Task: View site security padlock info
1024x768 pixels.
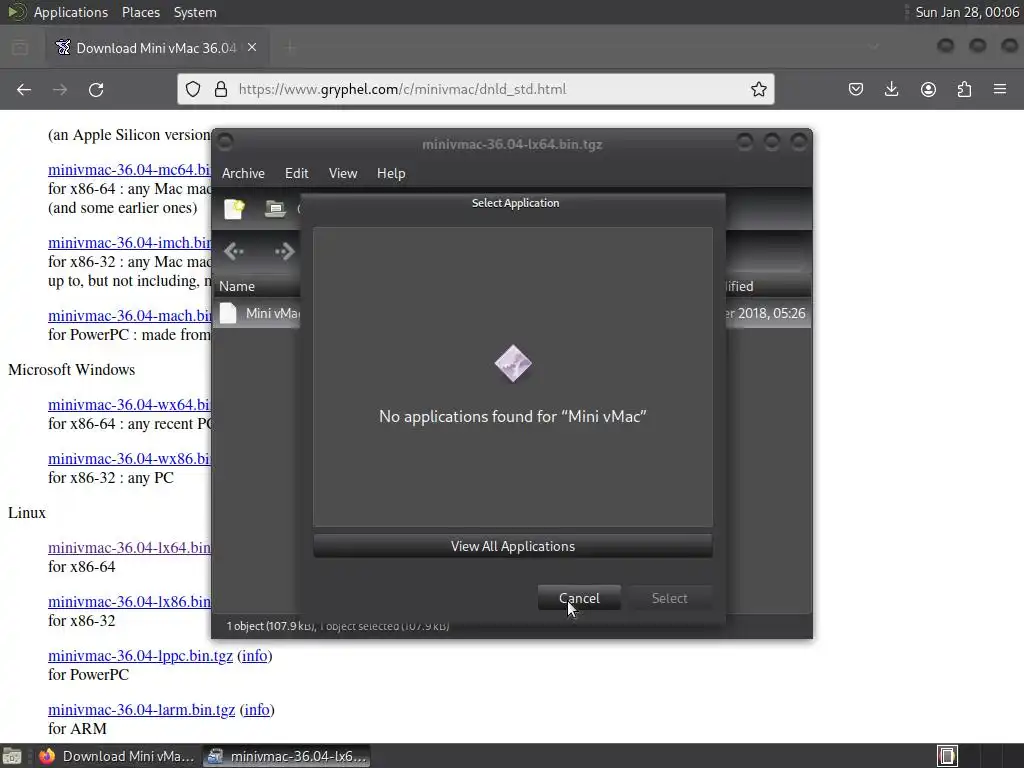Action: [221, 89]
